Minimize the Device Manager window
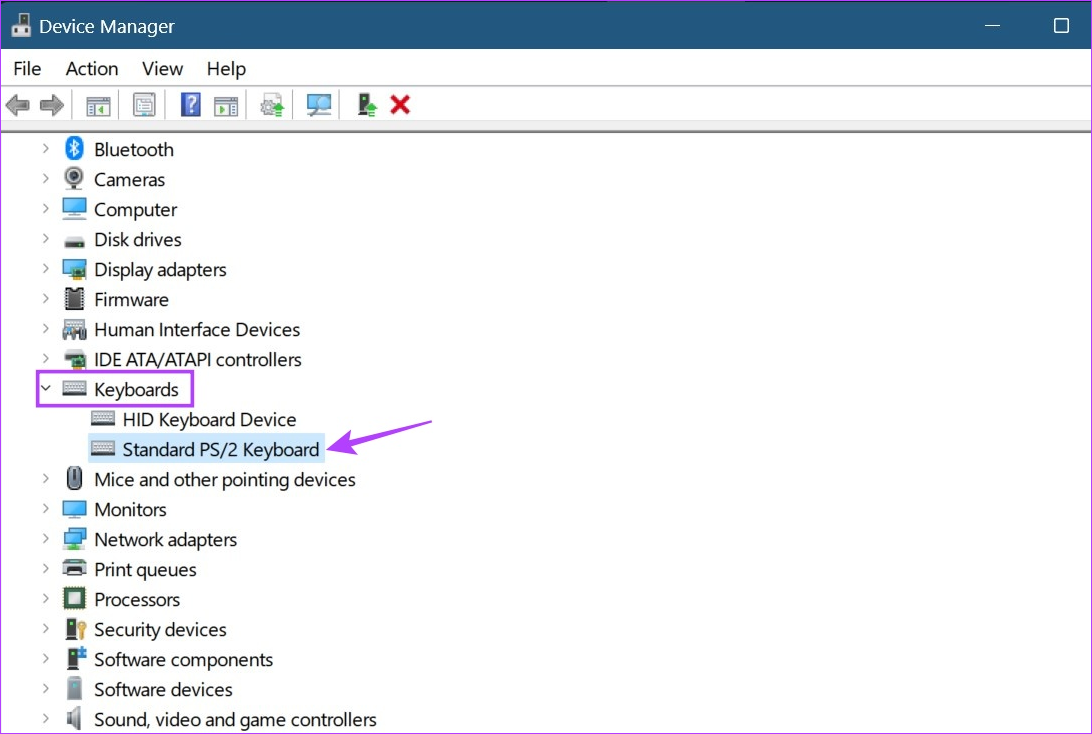 click(x=992, y=26)
